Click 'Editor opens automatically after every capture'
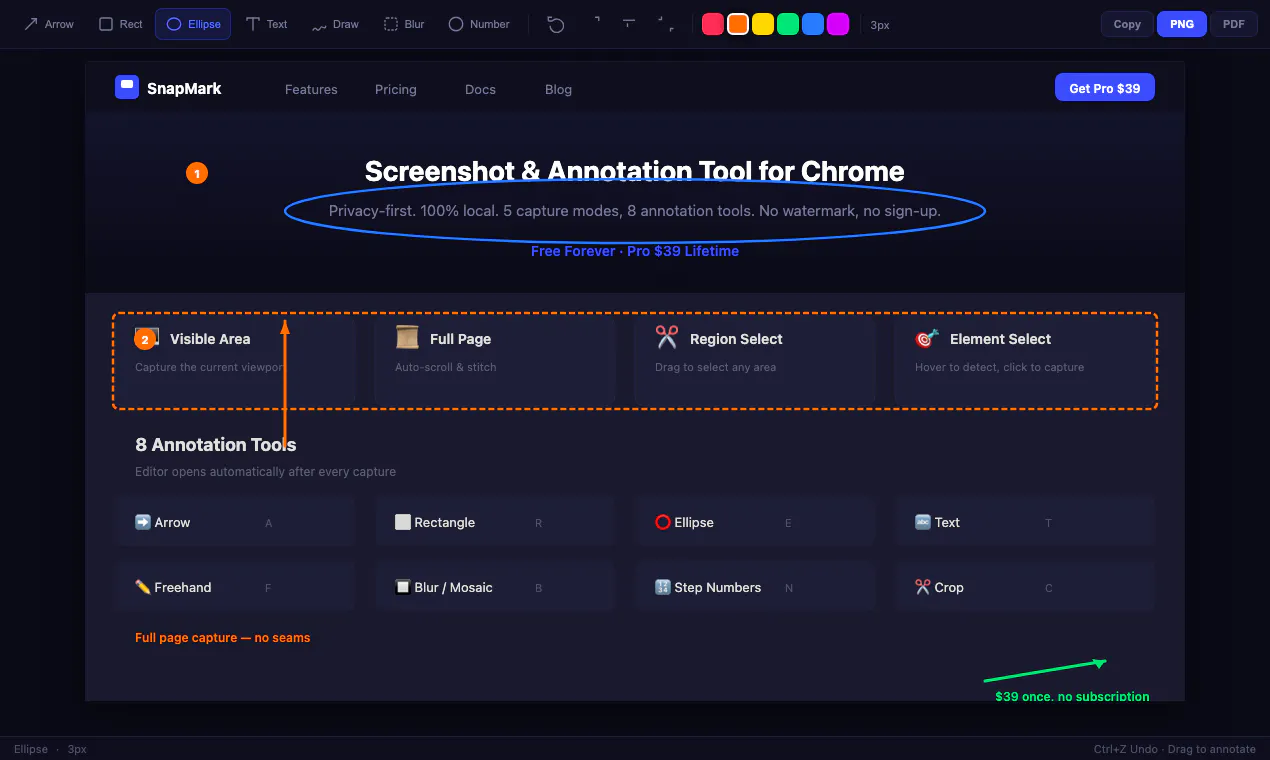The image size is (1270, 760). [266, 471]
